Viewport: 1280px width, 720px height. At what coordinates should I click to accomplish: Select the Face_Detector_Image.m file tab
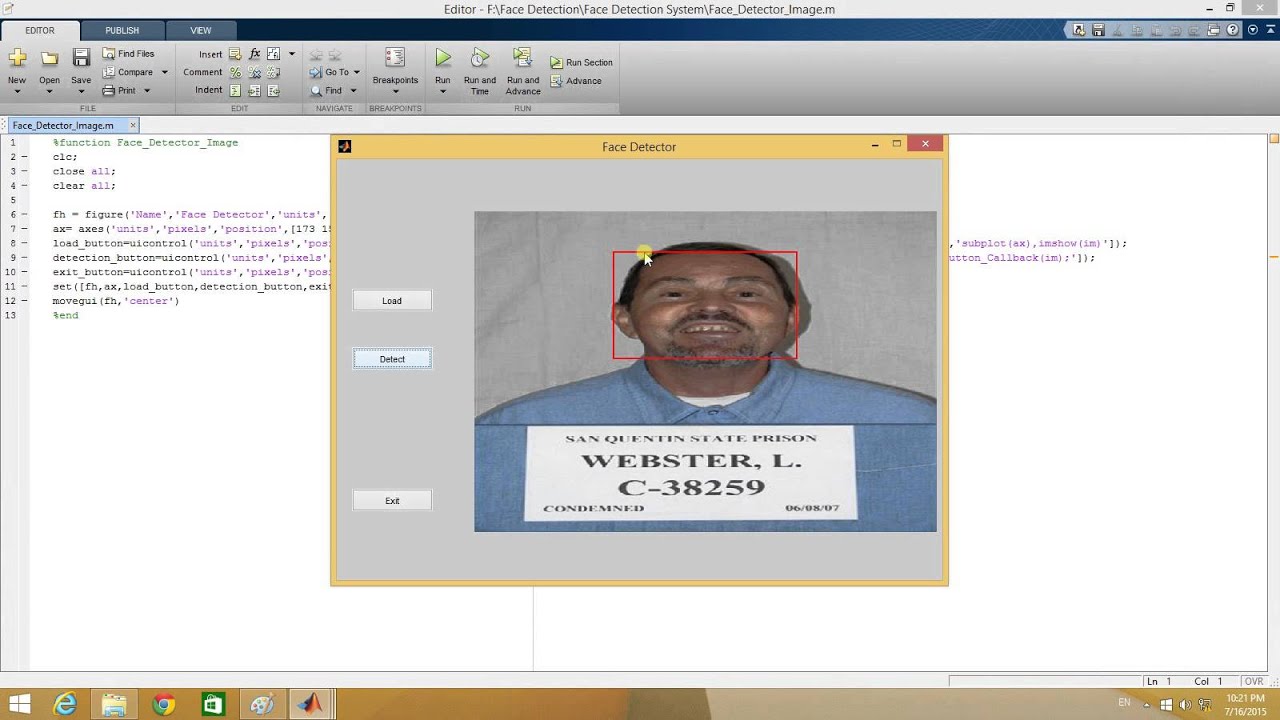tap(63, 126)
